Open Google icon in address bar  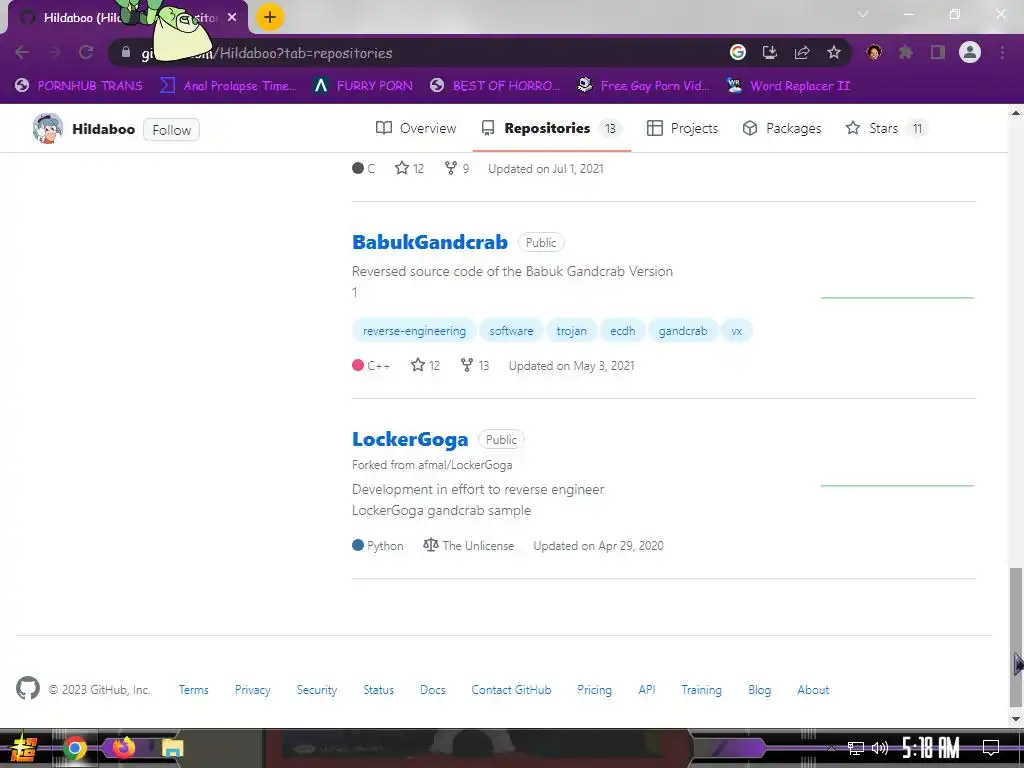click(737, 52)
